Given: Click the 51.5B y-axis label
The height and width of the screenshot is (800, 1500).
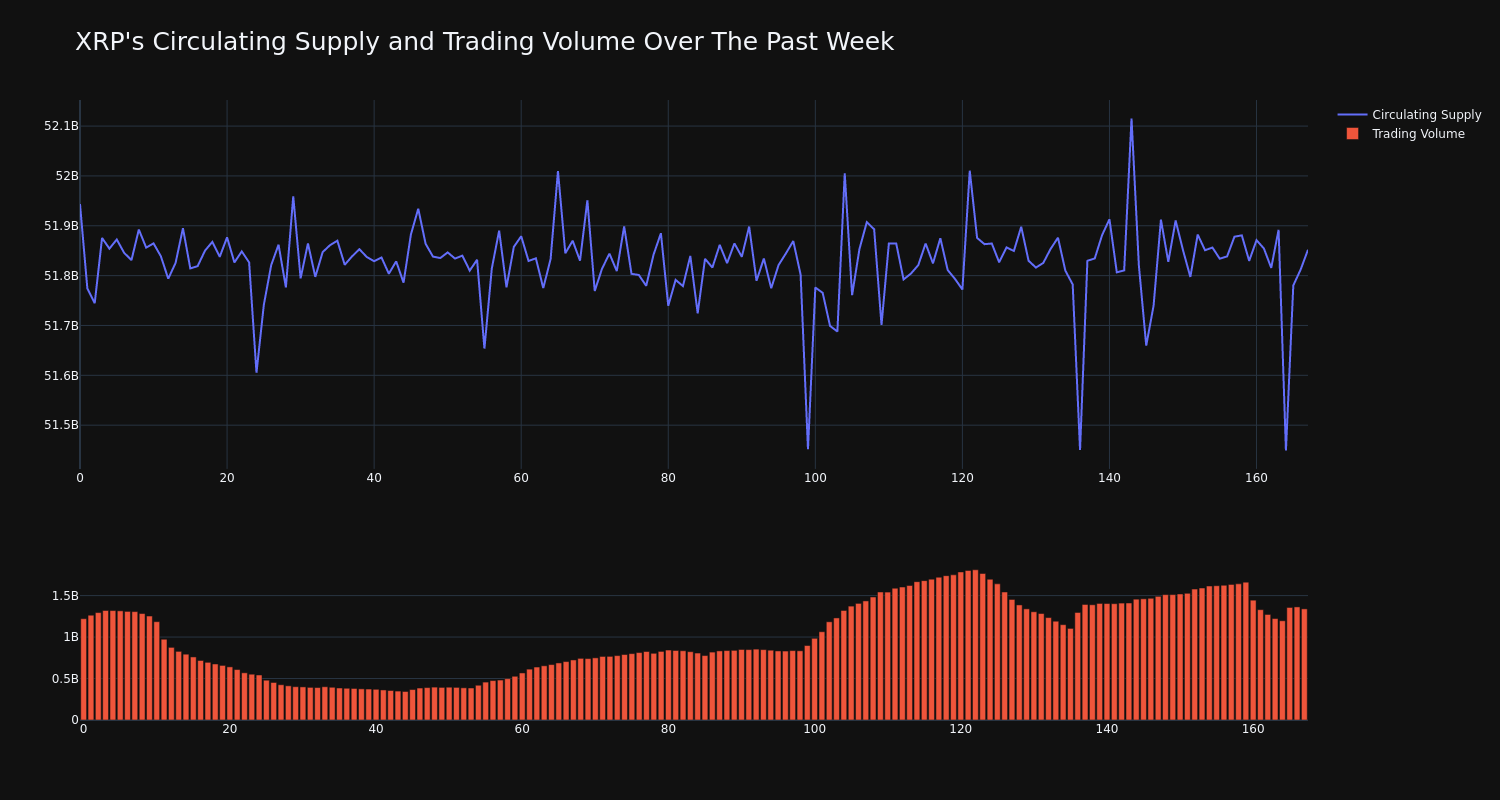Looking at the screenshot, I should tap(61, 425).
